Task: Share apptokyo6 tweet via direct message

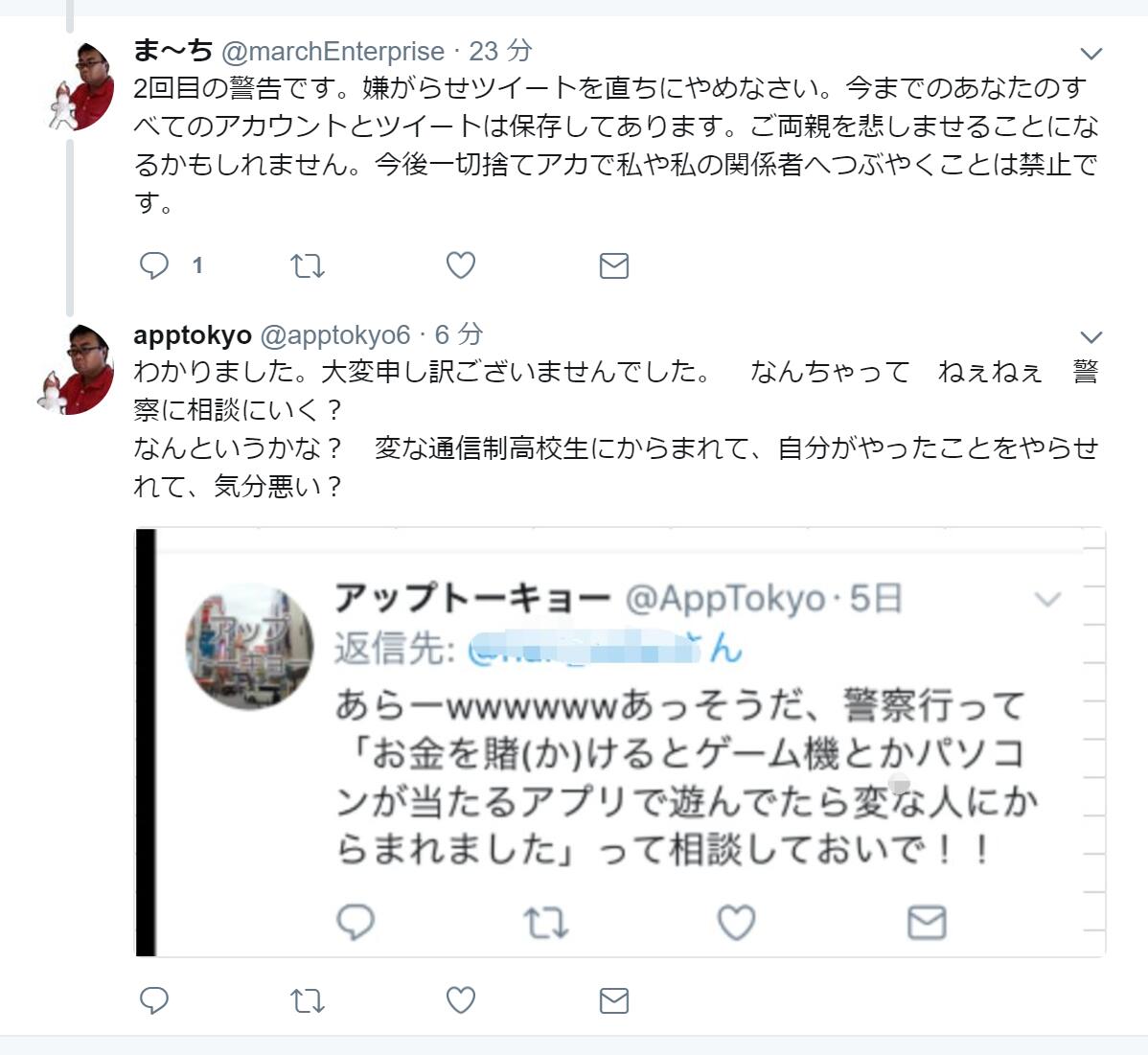Action: point(613,1000)
